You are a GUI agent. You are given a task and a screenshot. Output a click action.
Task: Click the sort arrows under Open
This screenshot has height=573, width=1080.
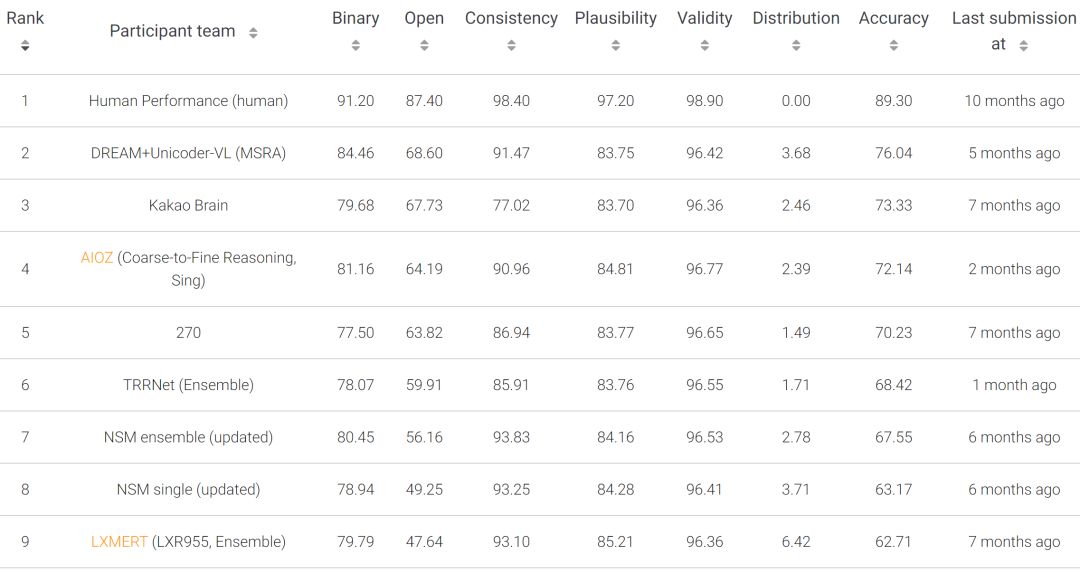[x=424, y=45]
